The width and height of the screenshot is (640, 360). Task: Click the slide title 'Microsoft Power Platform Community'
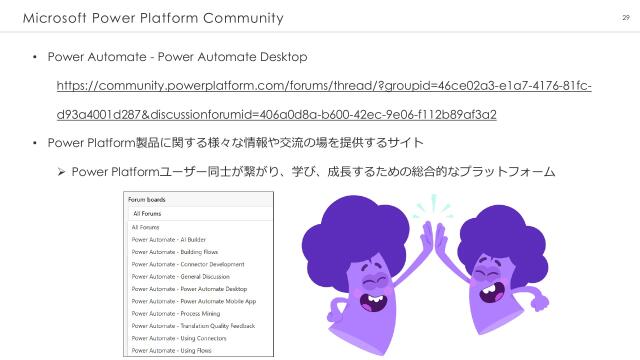click(153, 18)
